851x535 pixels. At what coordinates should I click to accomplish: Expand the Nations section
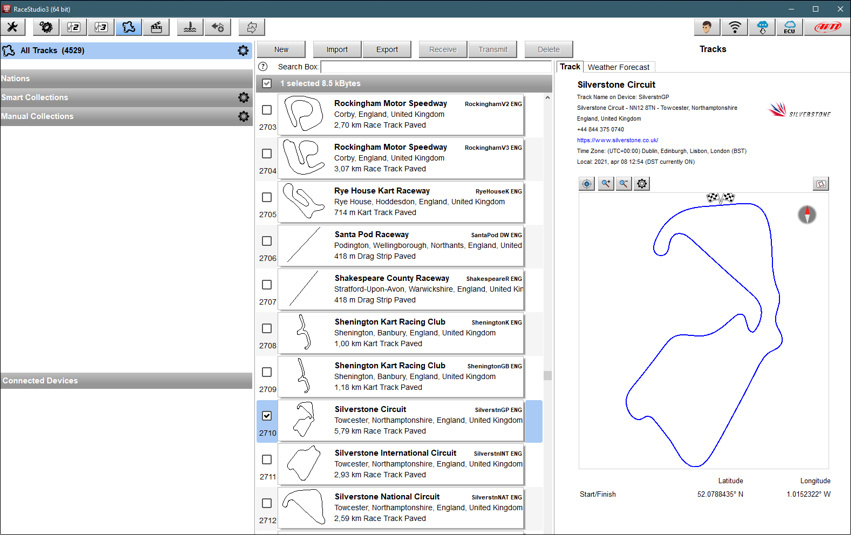click(x=126, y=79)
